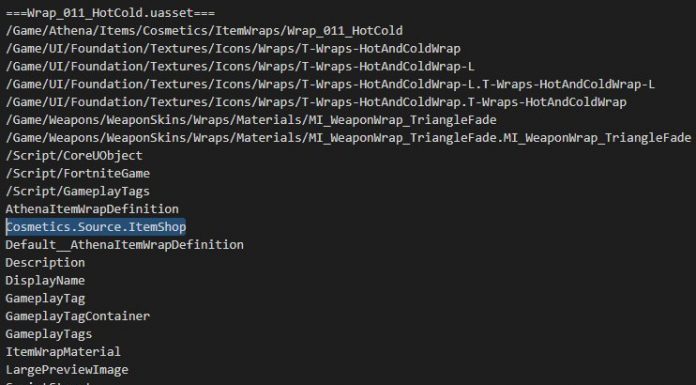Click the highlighted Cosmetics.Source.ItemShop text
Image resolution: width=696 pixels, height=385 pixels.
click(x=96, y=227)
